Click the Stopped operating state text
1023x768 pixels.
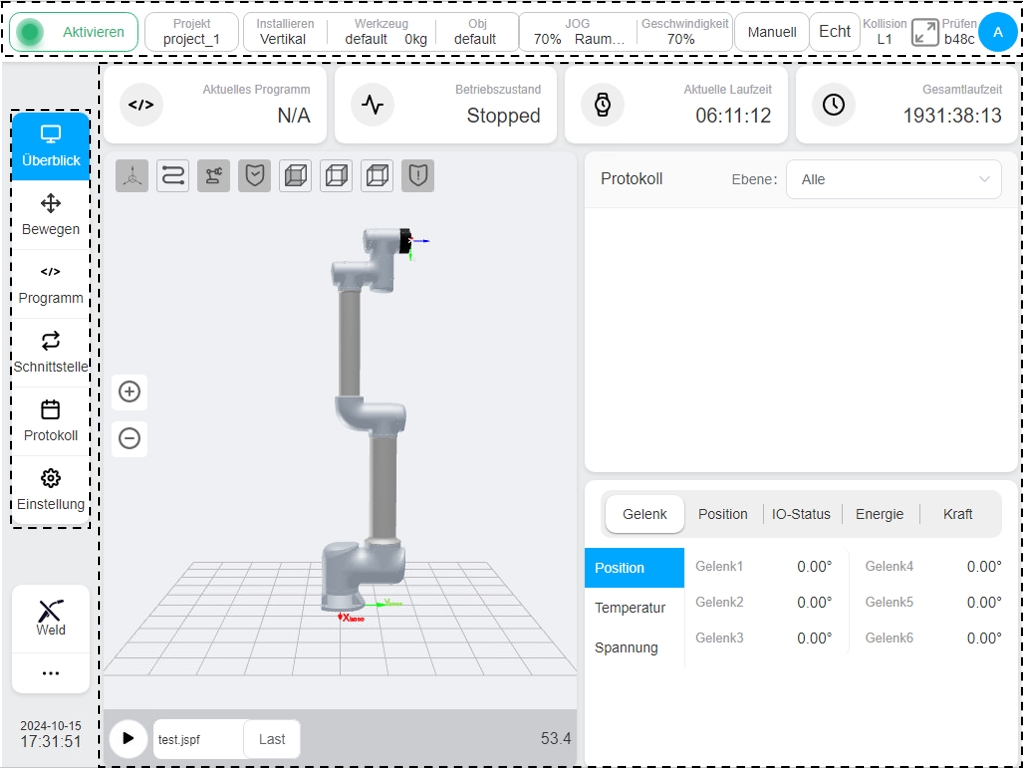503,115
